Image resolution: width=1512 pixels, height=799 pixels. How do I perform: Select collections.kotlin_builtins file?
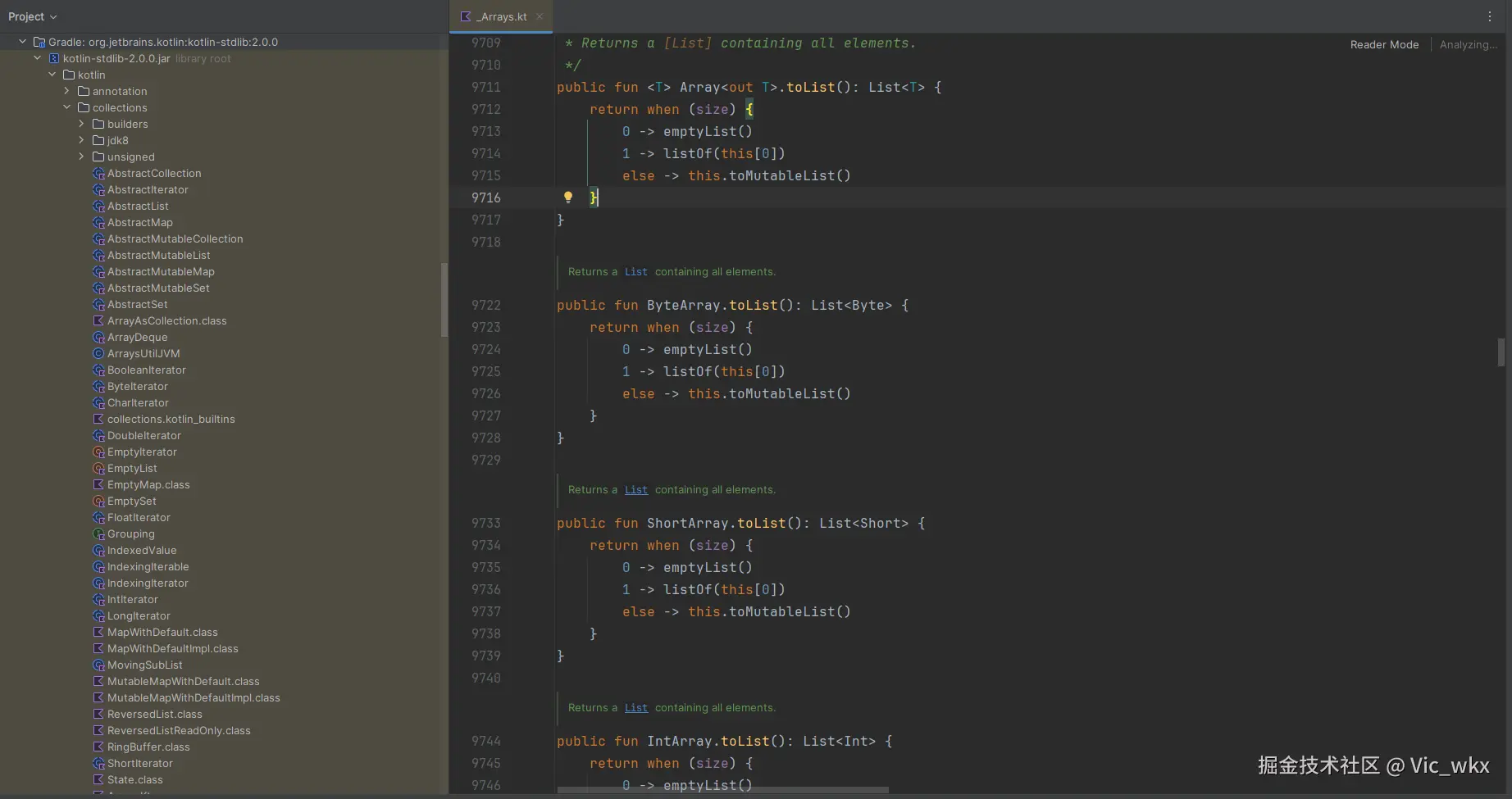coord(171,419)
